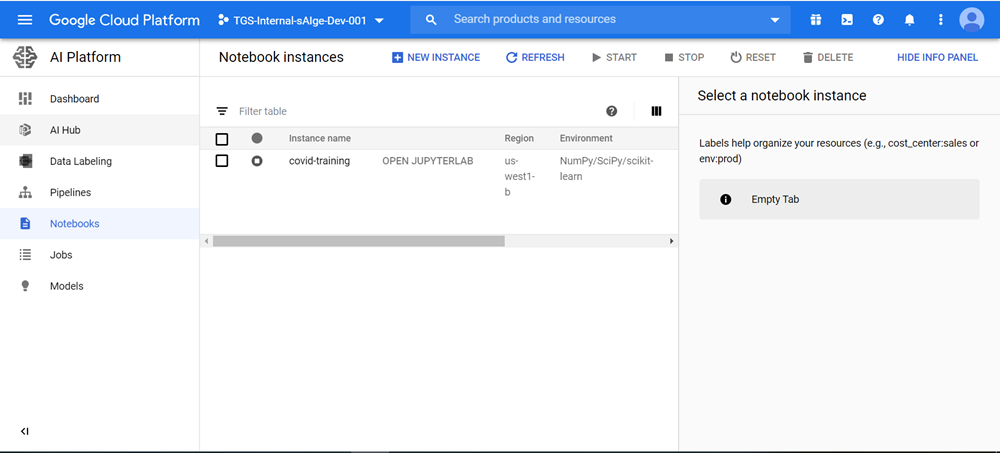Open Jobs in the sidebar
The image size is (1000, 453).
point(99,255)
